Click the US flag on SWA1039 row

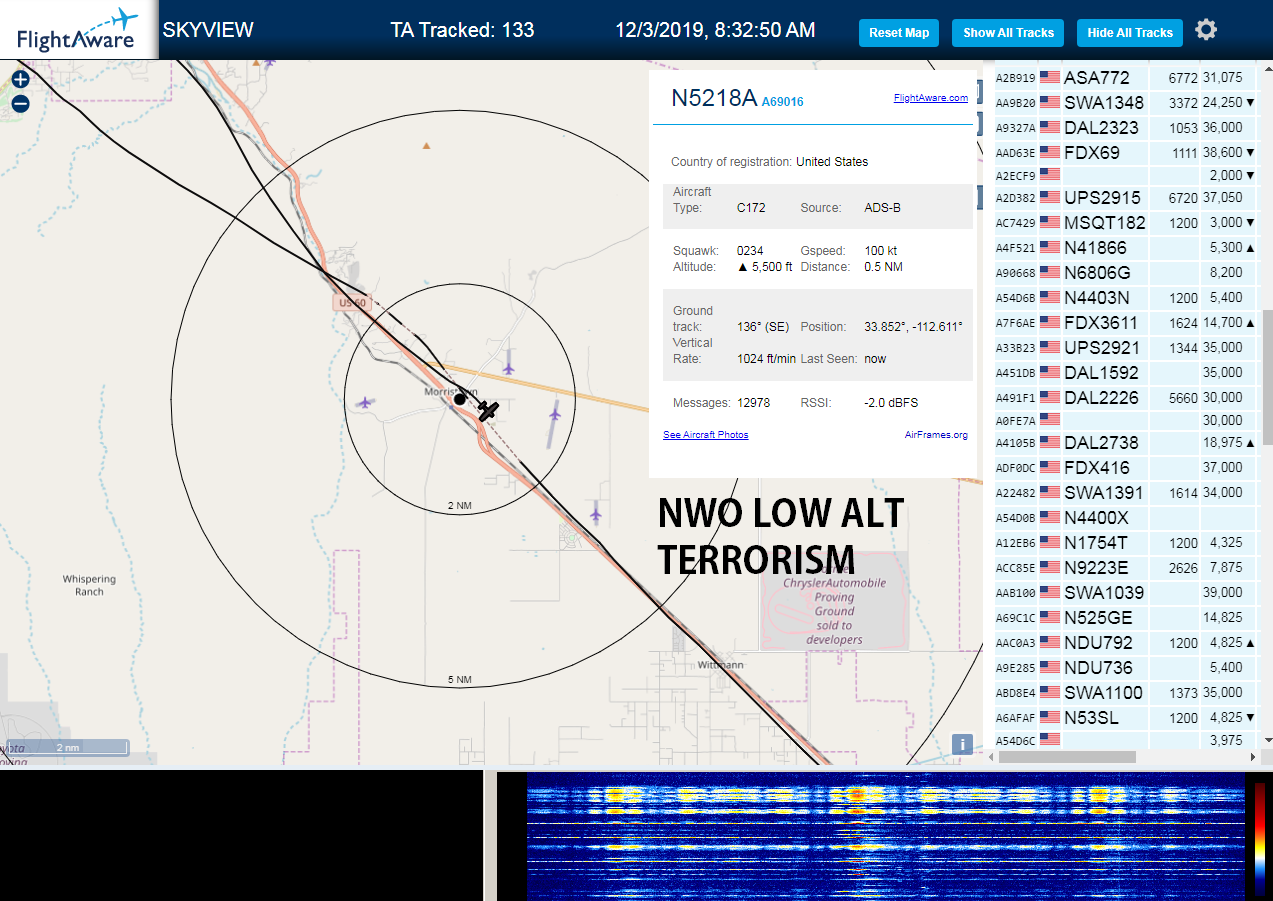click(1050, 592)
